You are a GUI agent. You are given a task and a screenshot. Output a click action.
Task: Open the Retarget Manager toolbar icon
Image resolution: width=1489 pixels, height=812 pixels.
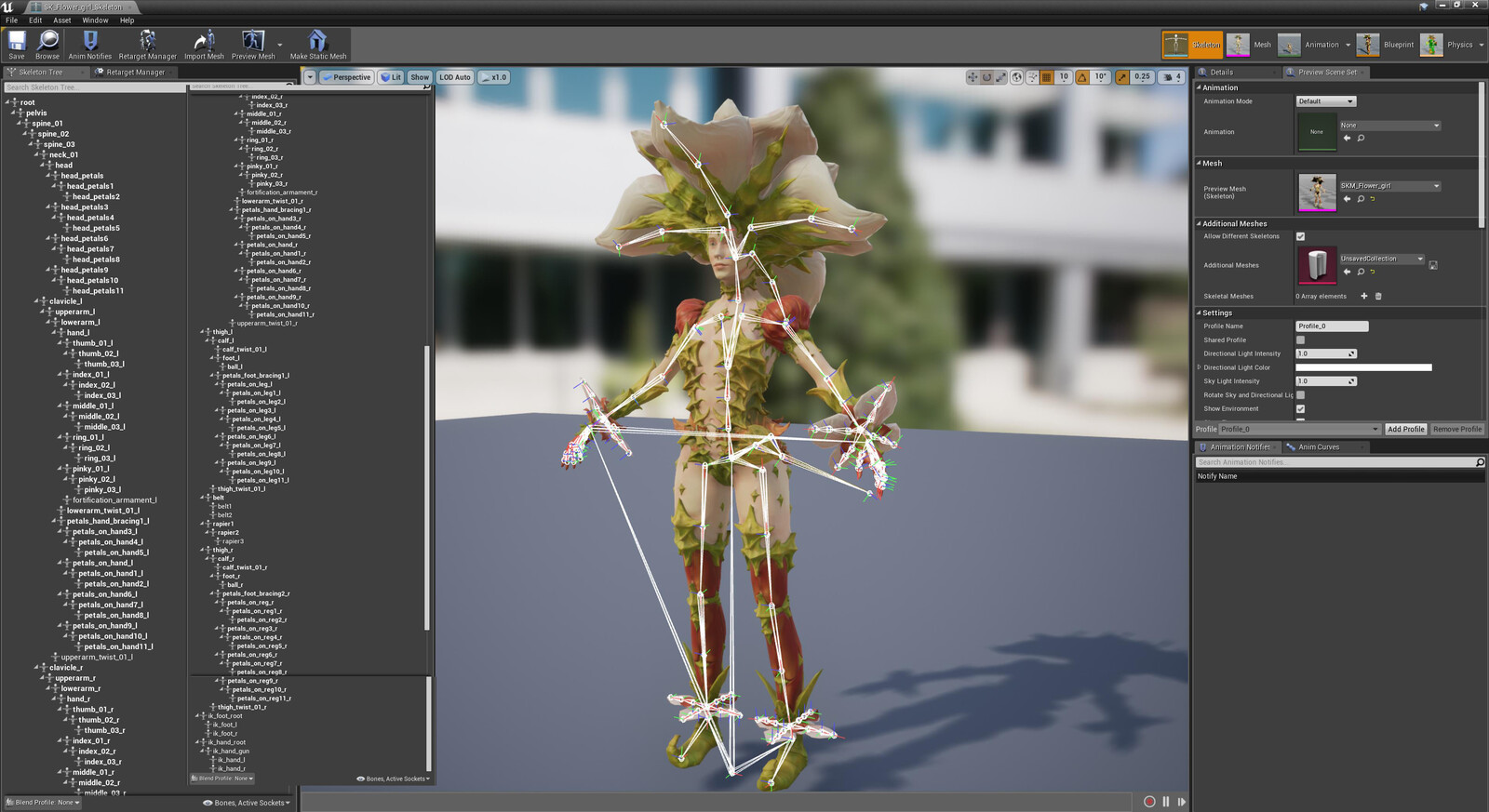147,44
